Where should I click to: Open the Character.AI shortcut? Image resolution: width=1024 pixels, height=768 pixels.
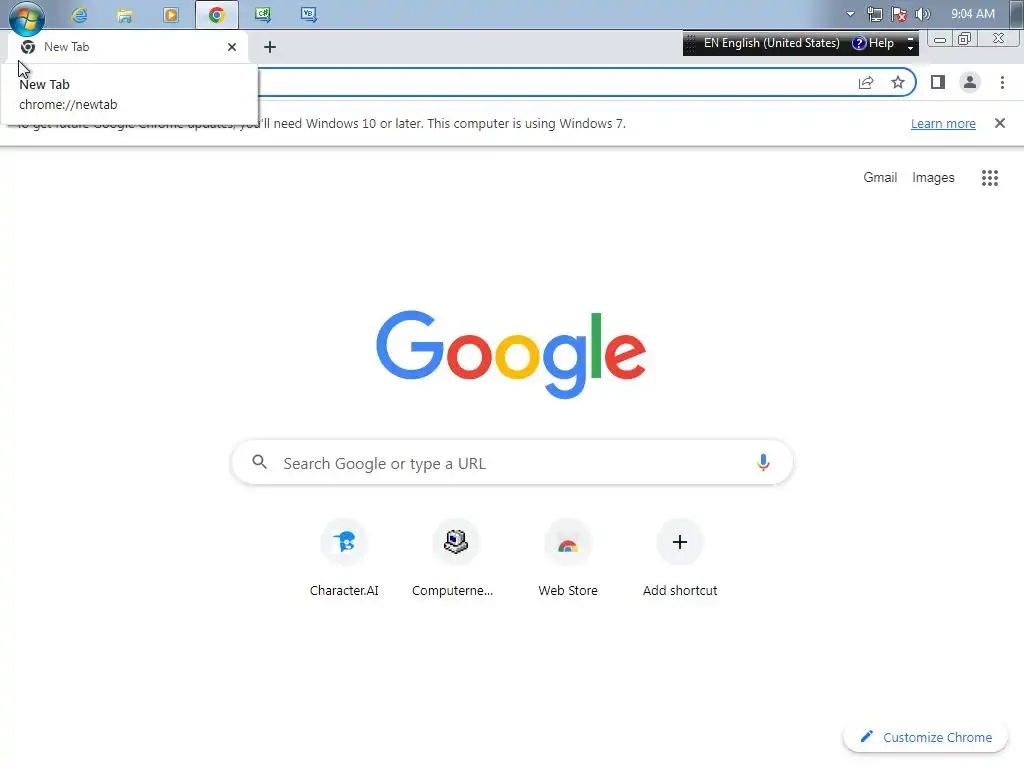click(344, 558)
